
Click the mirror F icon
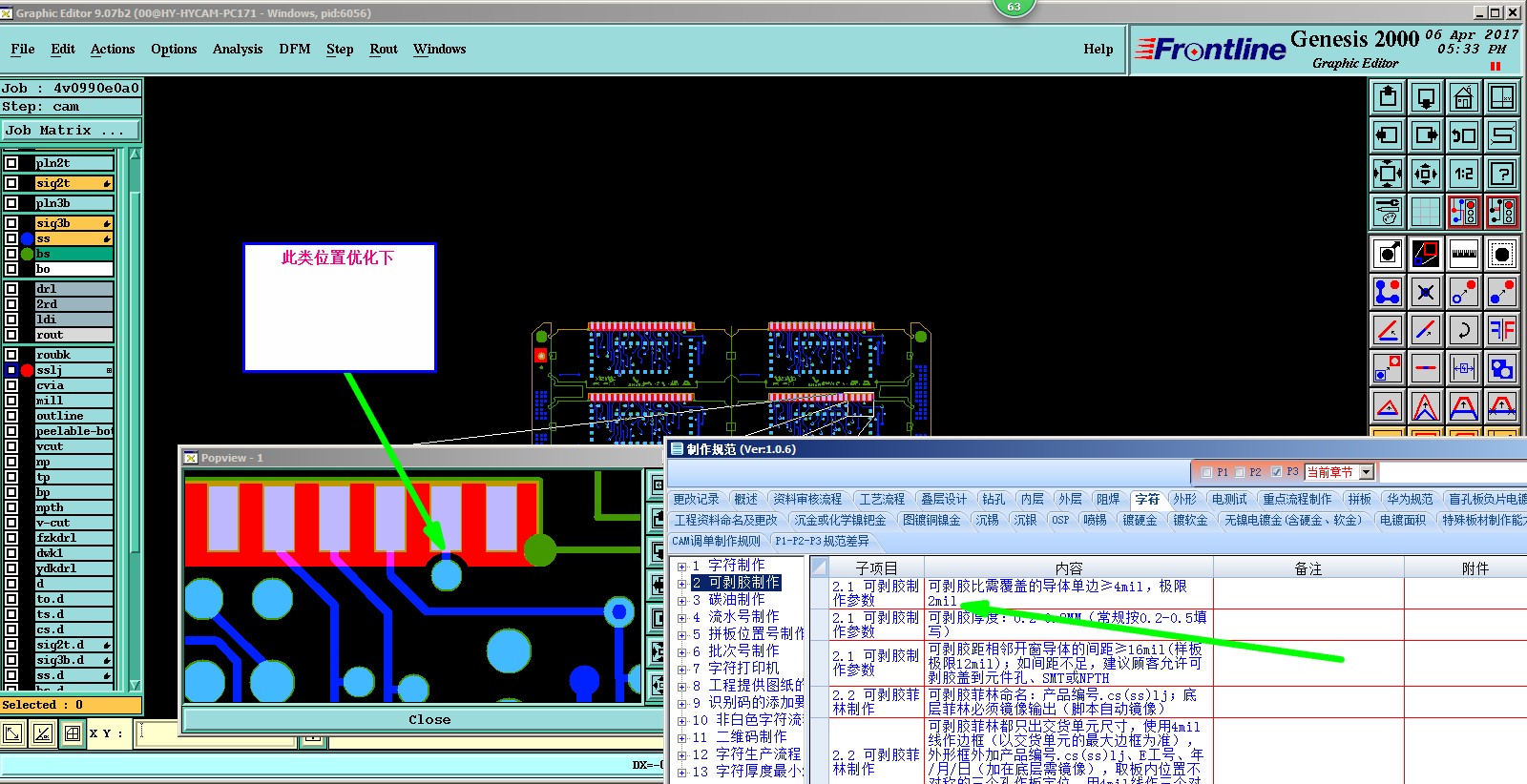tap(1502, 330)
